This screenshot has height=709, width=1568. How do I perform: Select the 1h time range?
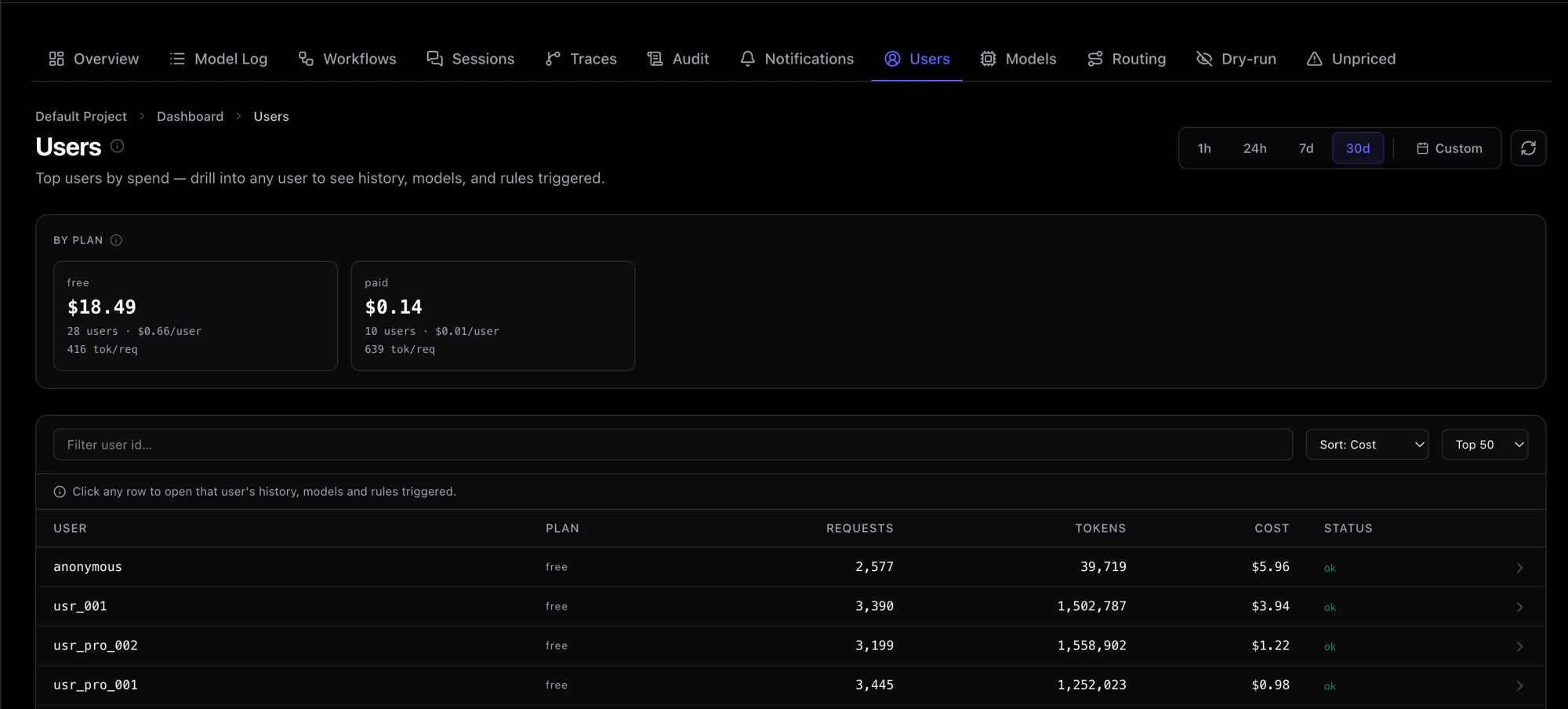(1204, 148)
